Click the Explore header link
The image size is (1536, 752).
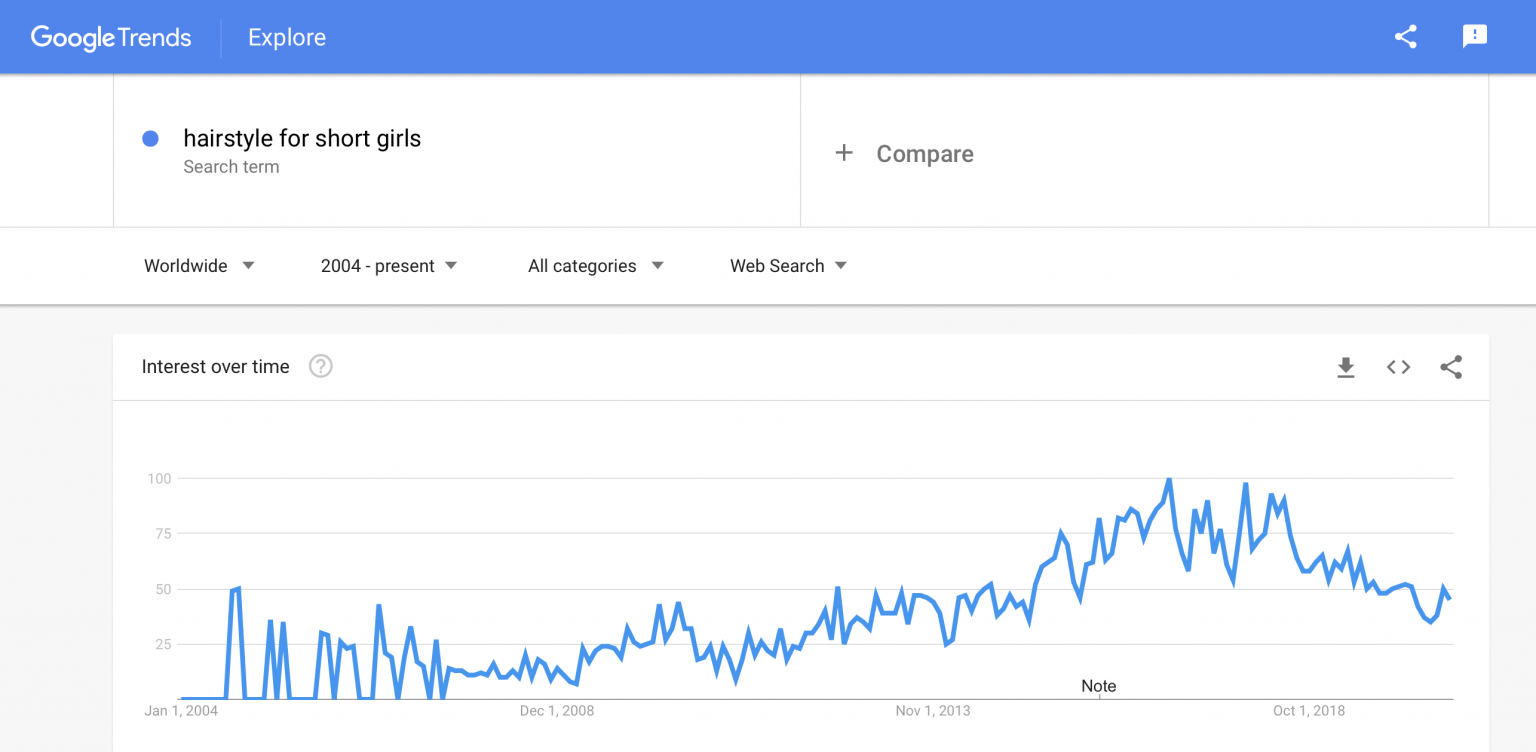[x=287, y=38]
